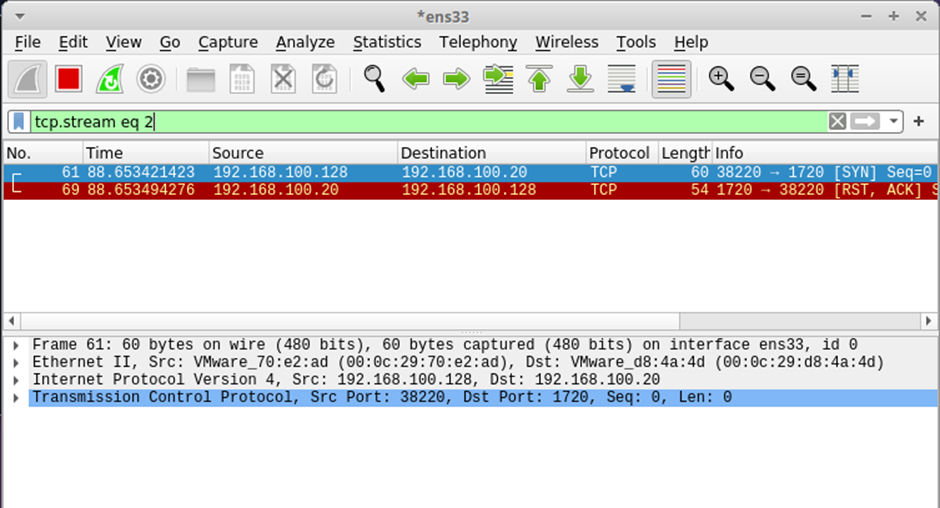Clear the display filter
Screen dimensions: 940x508
[x=837, y=122]
